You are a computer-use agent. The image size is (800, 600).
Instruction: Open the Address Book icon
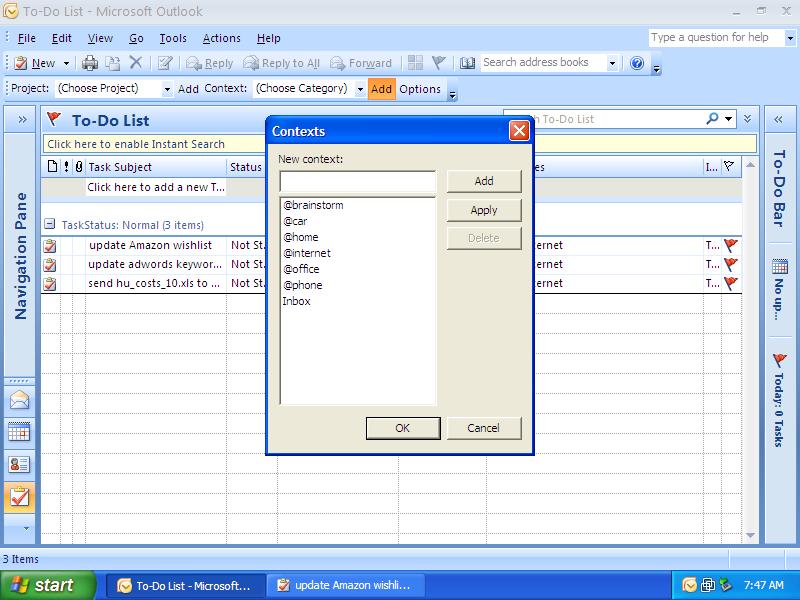pyautogui.click(x=467, y=63)
